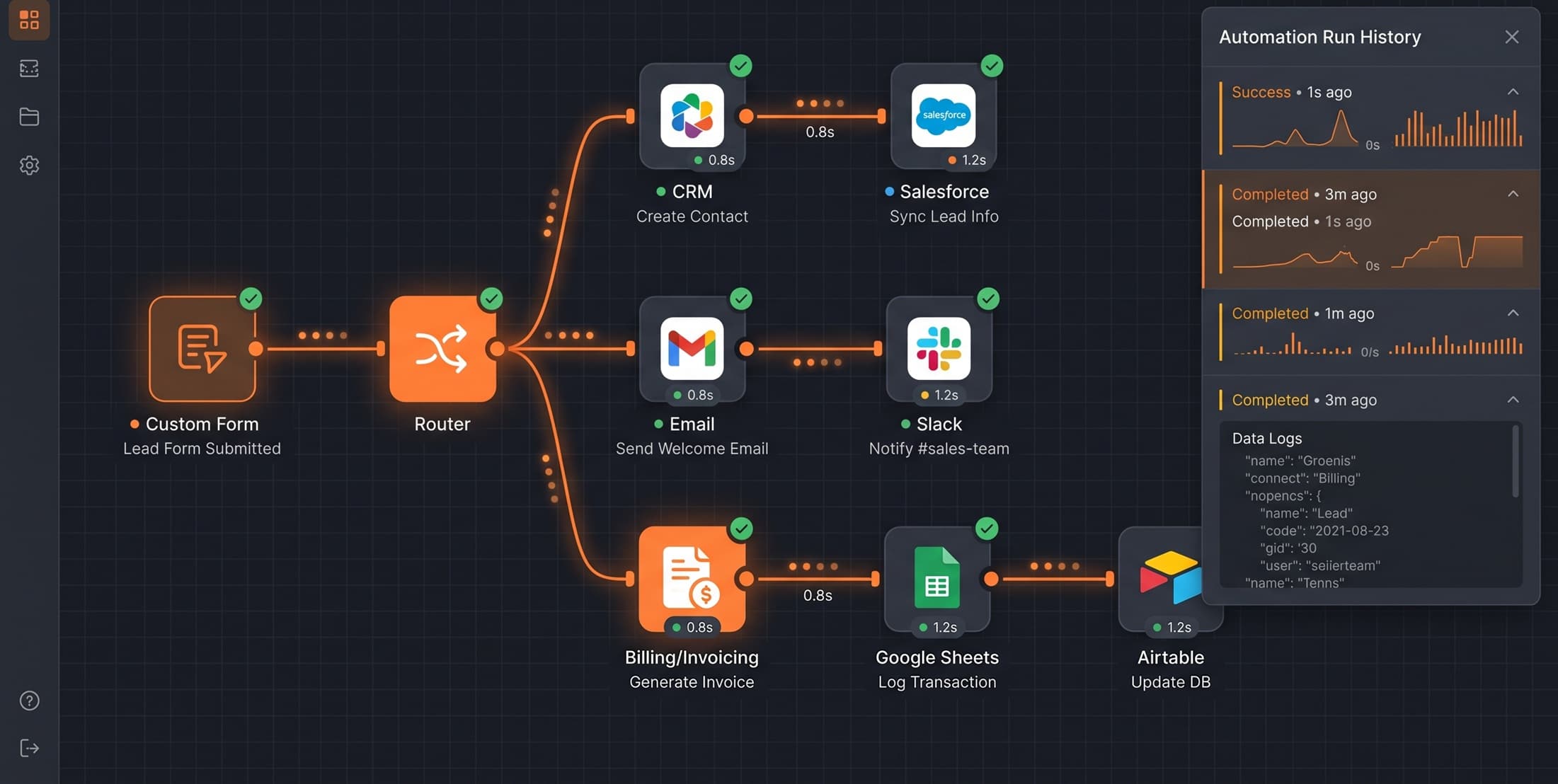Viewport: 1558px width, 784px height.
Task: Select the Custom Form trigger node
Action: click(202, 349)
